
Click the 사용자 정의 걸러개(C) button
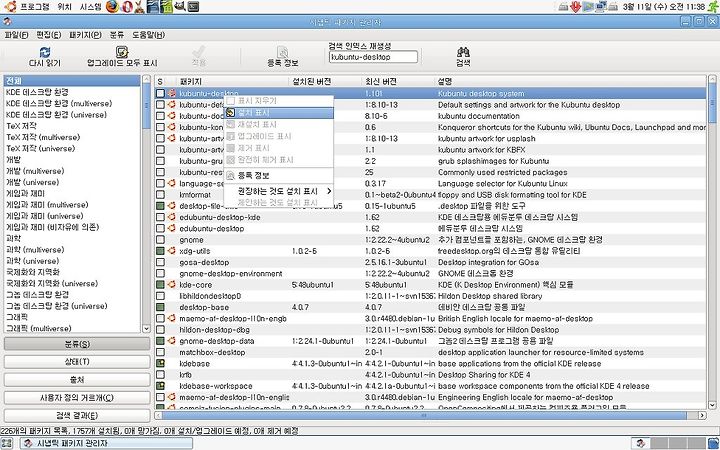coord(77,398)
